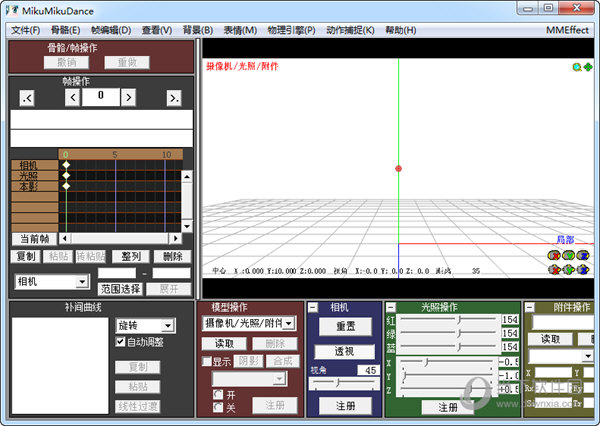Click the current frame (当前帧) button

click(34, 239)
